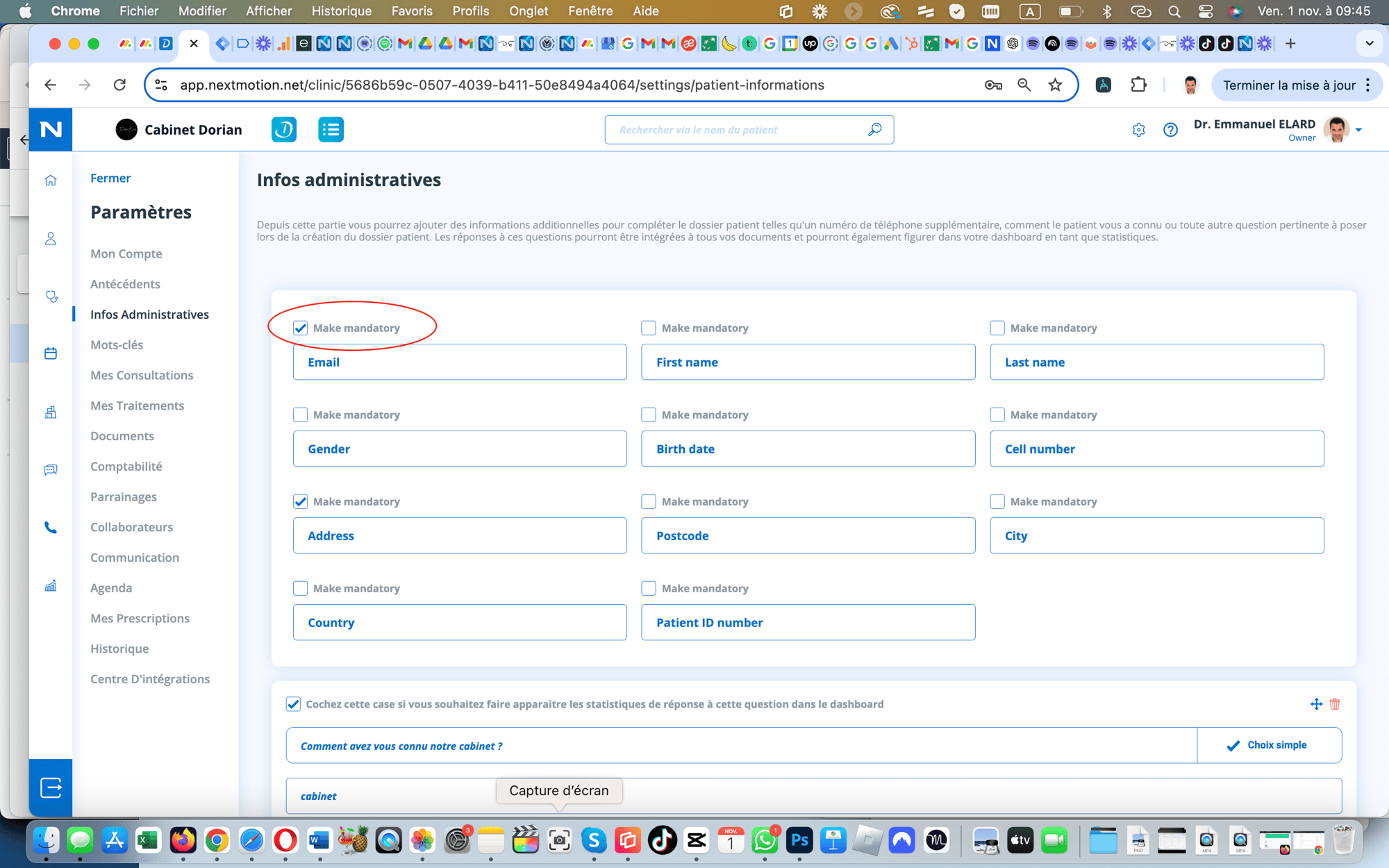
Task: Click the Email field box
Action: point(460,362)
